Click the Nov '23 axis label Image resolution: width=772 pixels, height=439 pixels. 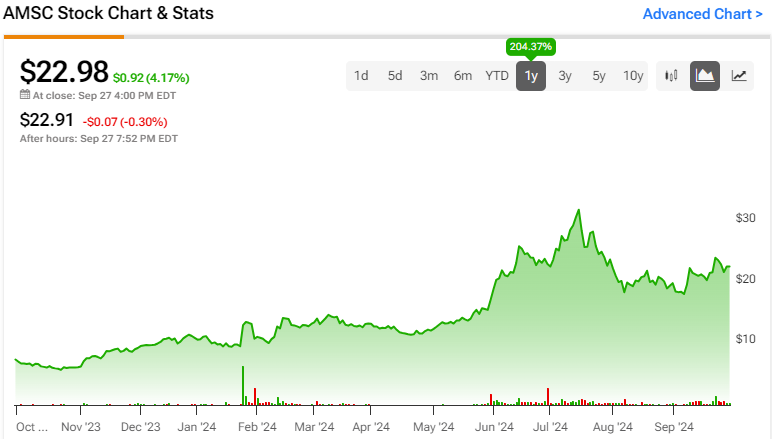[81, 427]
